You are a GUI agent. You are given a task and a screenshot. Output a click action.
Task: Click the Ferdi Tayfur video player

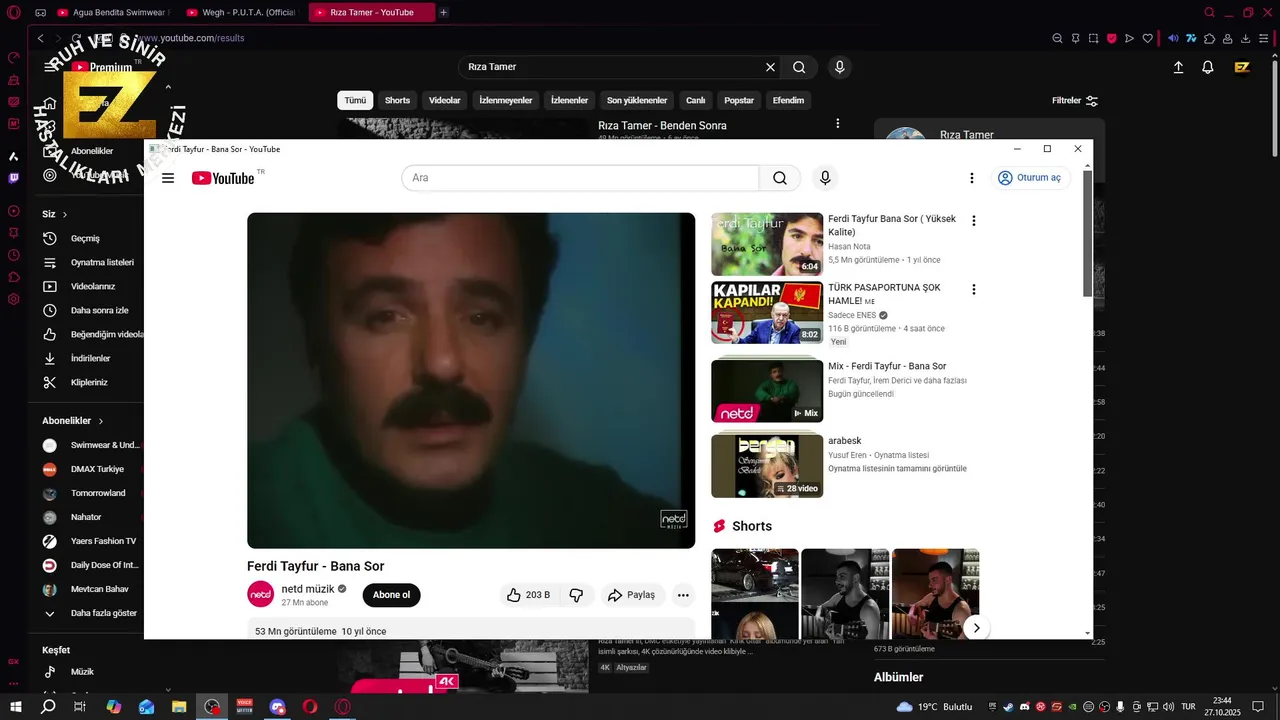[x=471, y=380]
